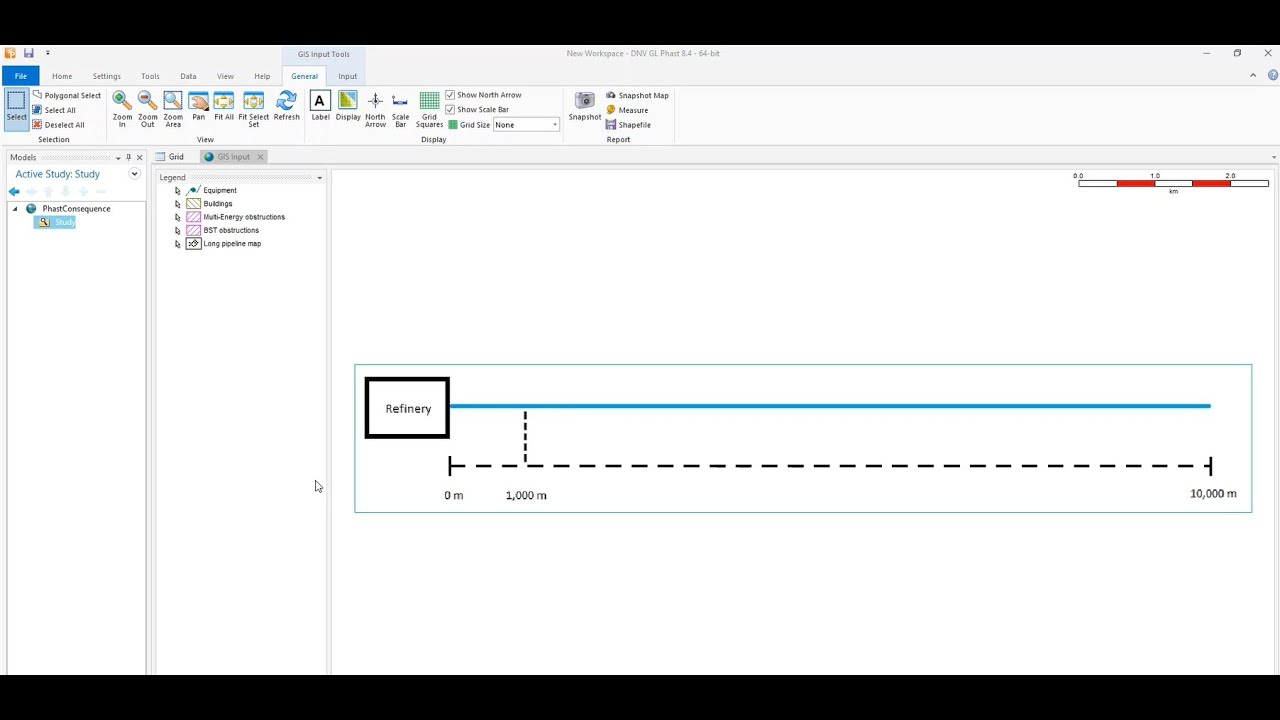Click the Buildings layer hatch swatch
The width and height of the screenshot is (1280, 720).
(194, 204)
